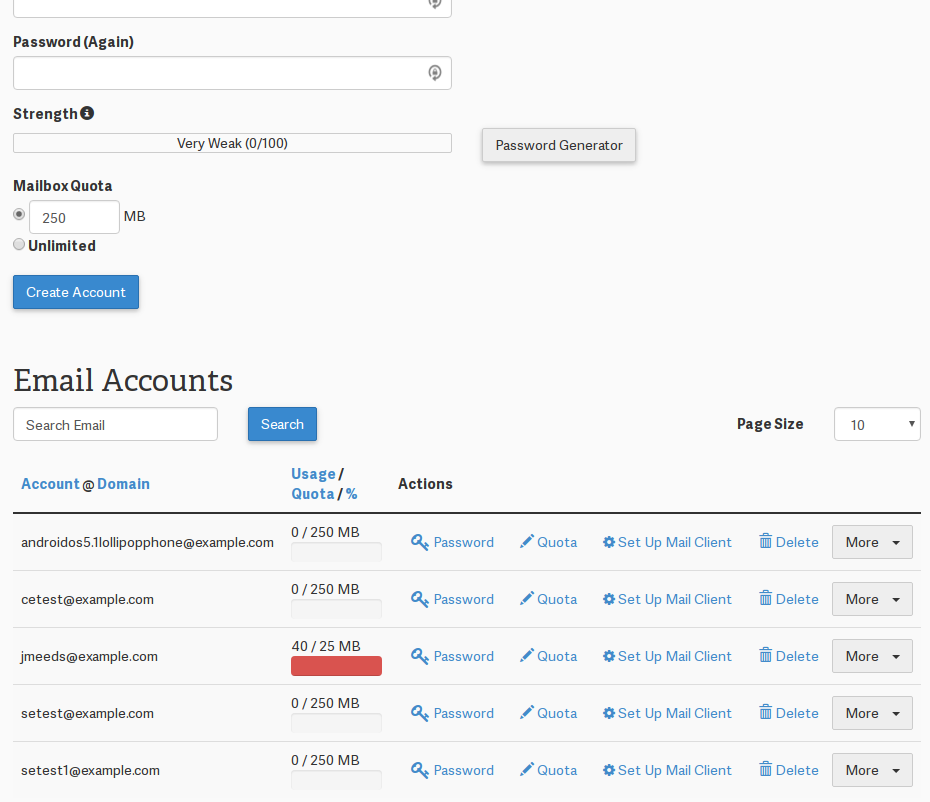Sort the table by Domain column header

tap(123, 484)
